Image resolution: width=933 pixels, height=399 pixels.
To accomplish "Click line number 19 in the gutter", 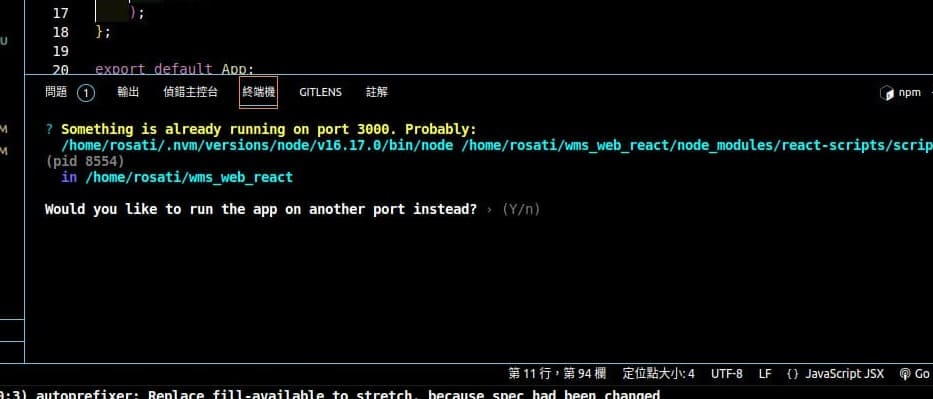I will [61, 51].
